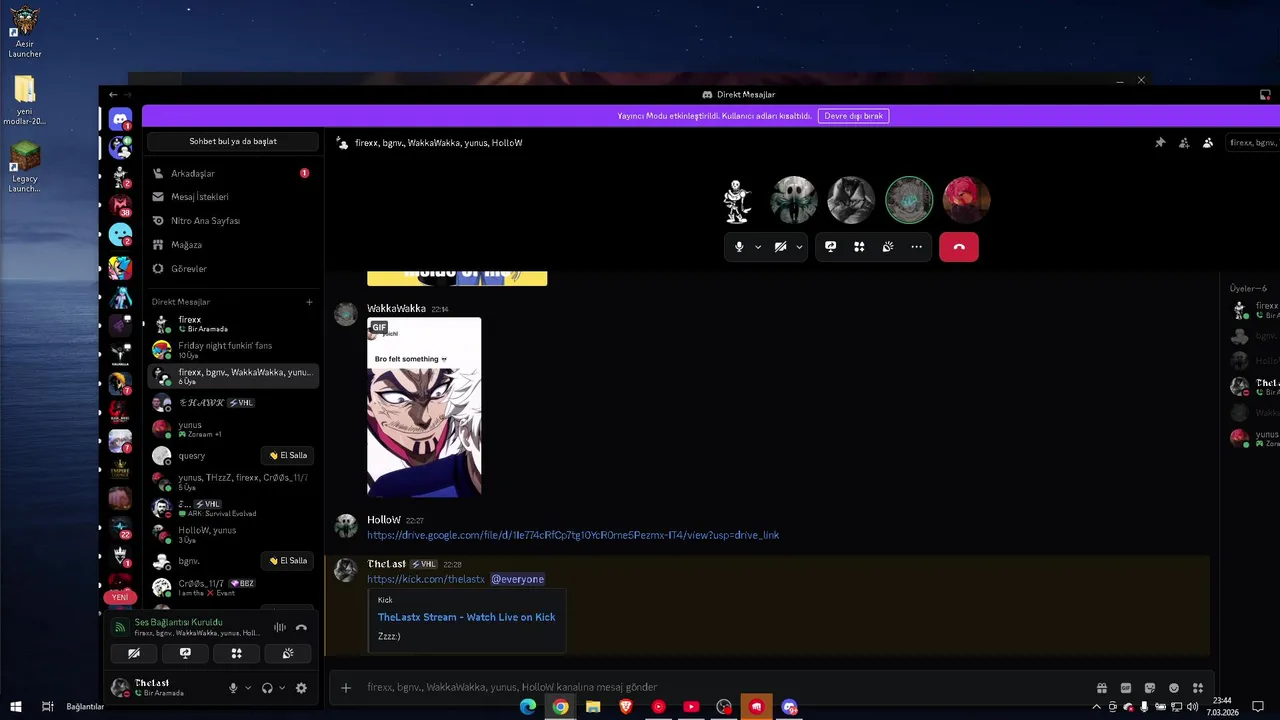Viewport: 1280px width, 720px height.
Task: Open GIF picker in message bar
Action: (x=1126, y=688)
